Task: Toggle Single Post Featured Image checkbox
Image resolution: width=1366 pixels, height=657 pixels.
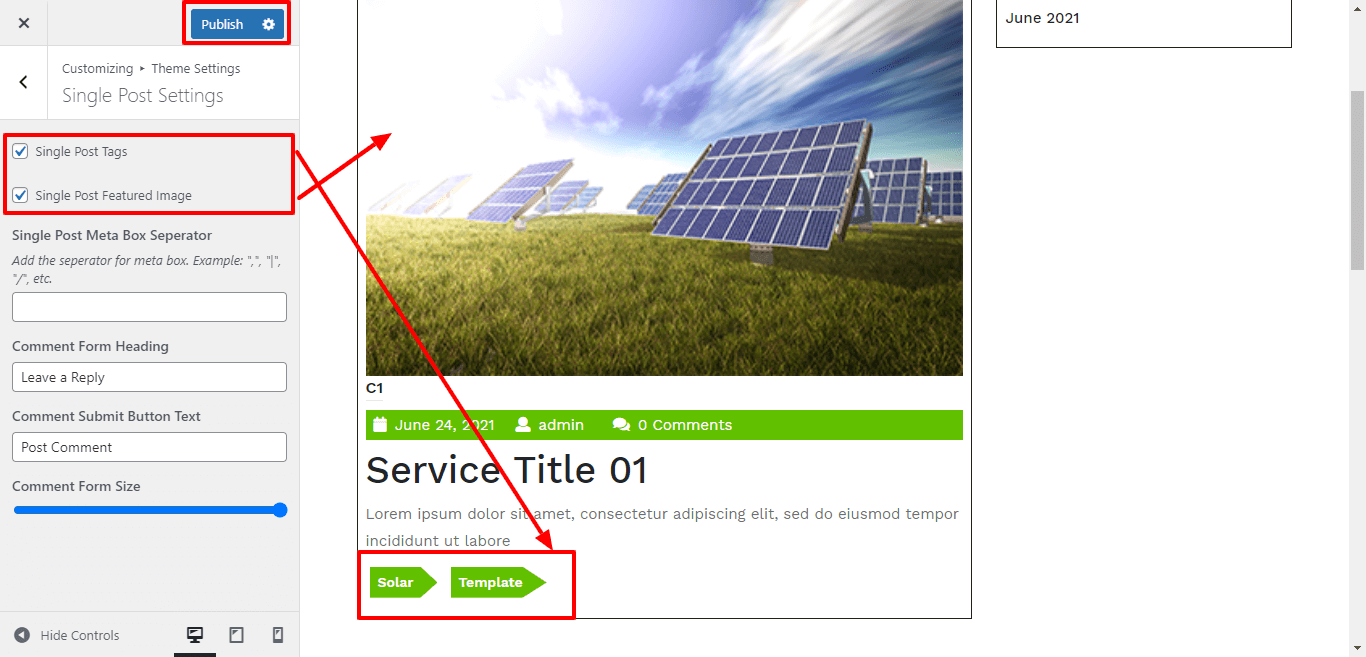Action: point(20,195)
